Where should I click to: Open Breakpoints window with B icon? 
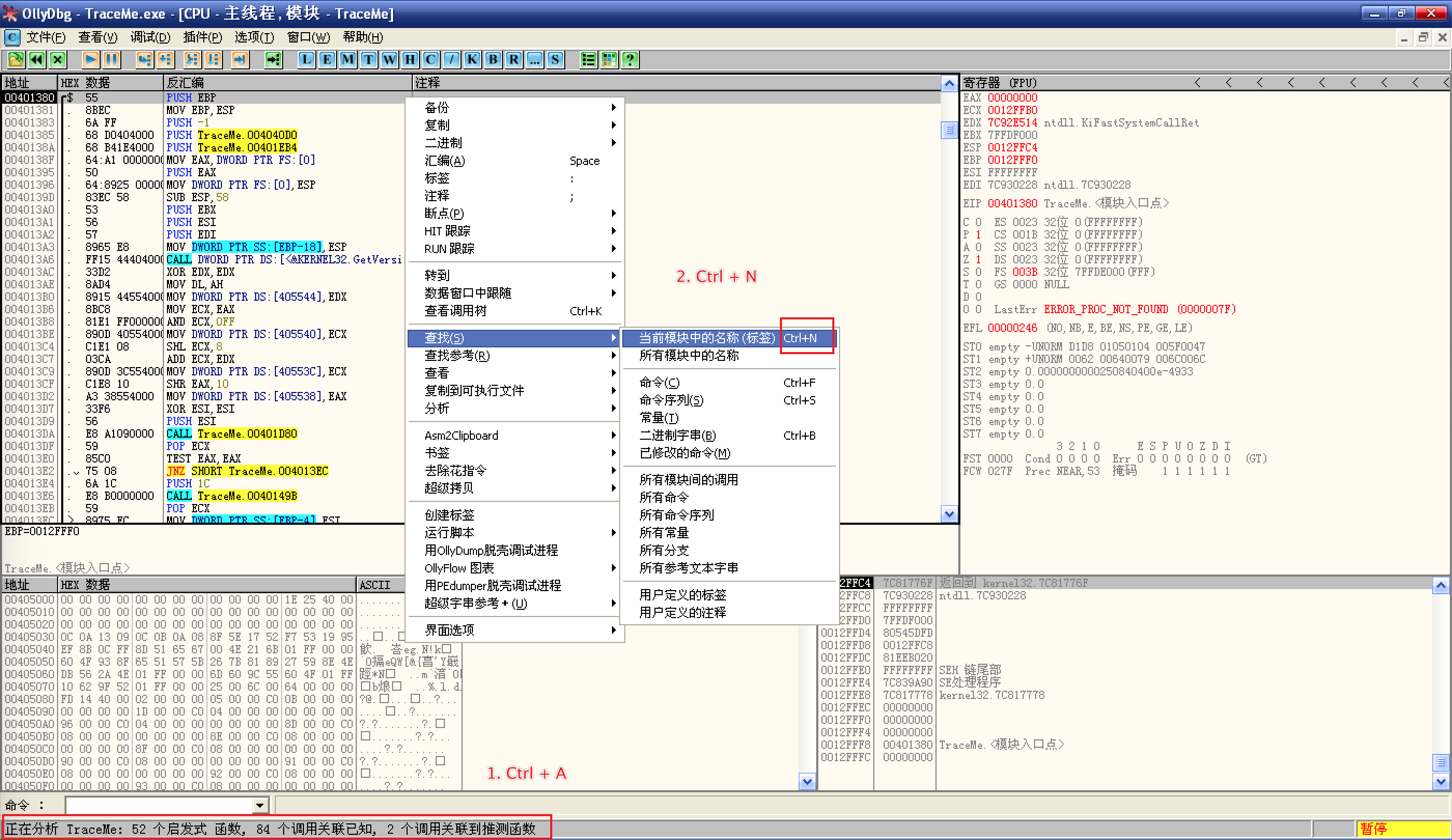click(493, 59)
